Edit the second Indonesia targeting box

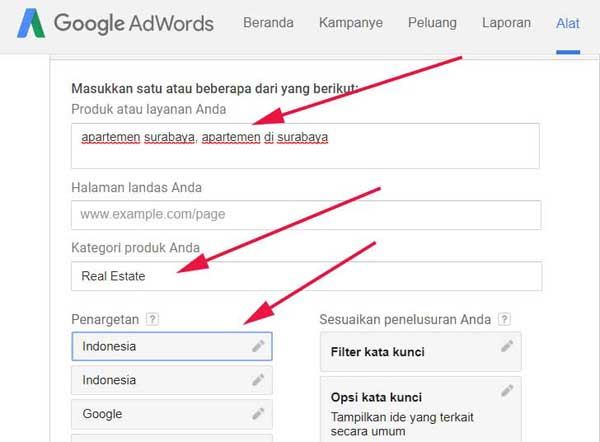[172, 380]
